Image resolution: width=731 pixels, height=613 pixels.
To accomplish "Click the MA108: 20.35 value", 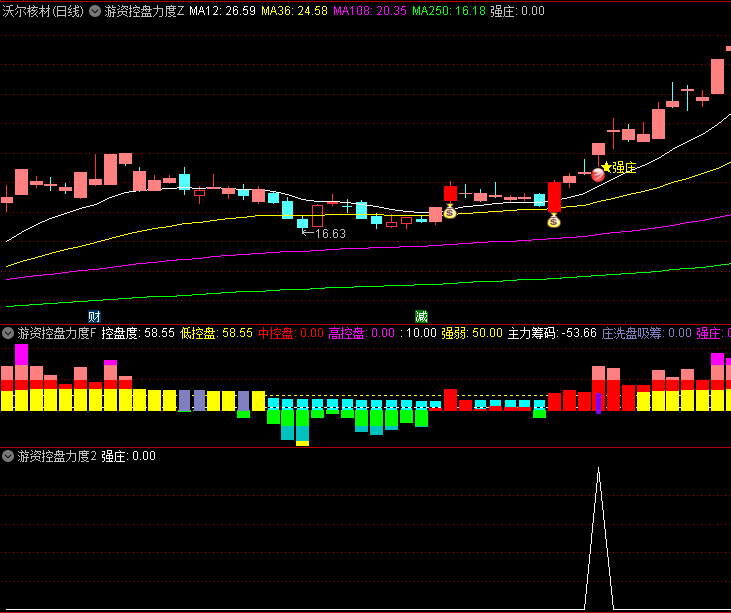I will pos(370,11).
